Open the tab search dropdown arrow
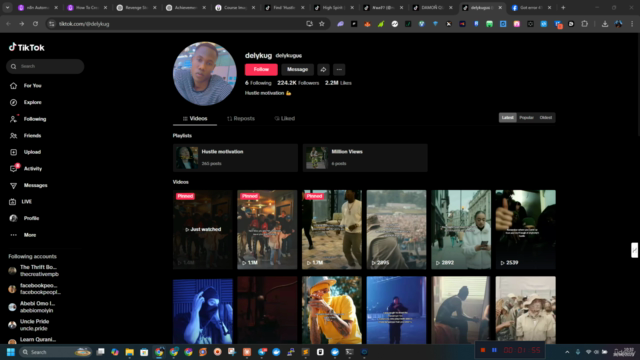This screenshot has width=640, height=360. (x=7, y=7)
